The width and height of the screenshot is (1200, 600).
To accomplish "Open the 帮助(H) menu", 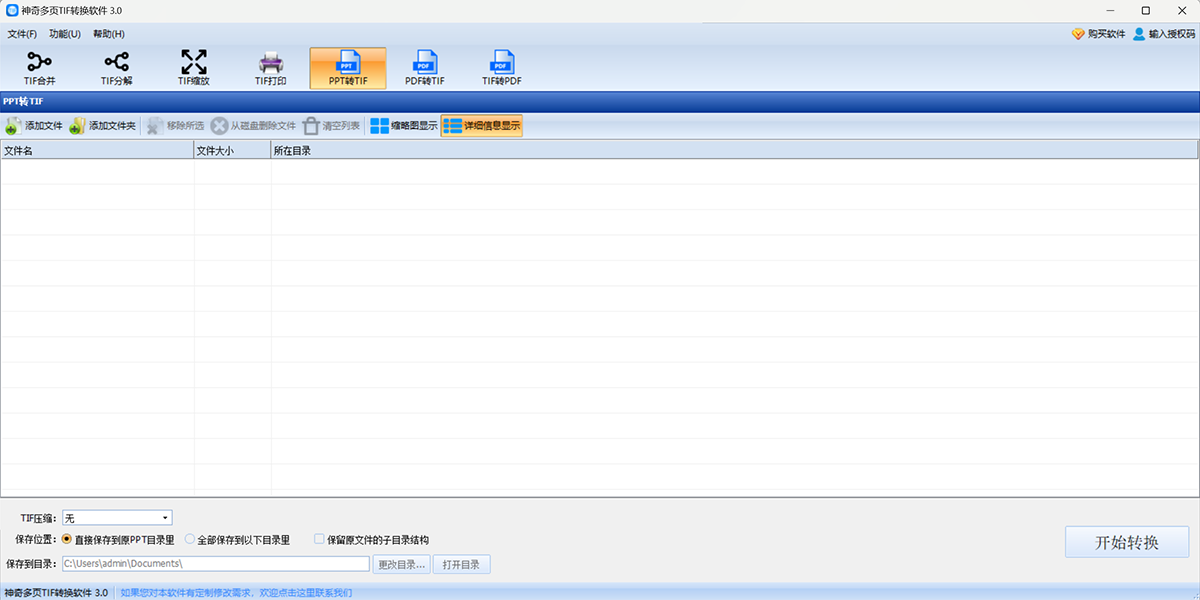I will pos(108,34).
